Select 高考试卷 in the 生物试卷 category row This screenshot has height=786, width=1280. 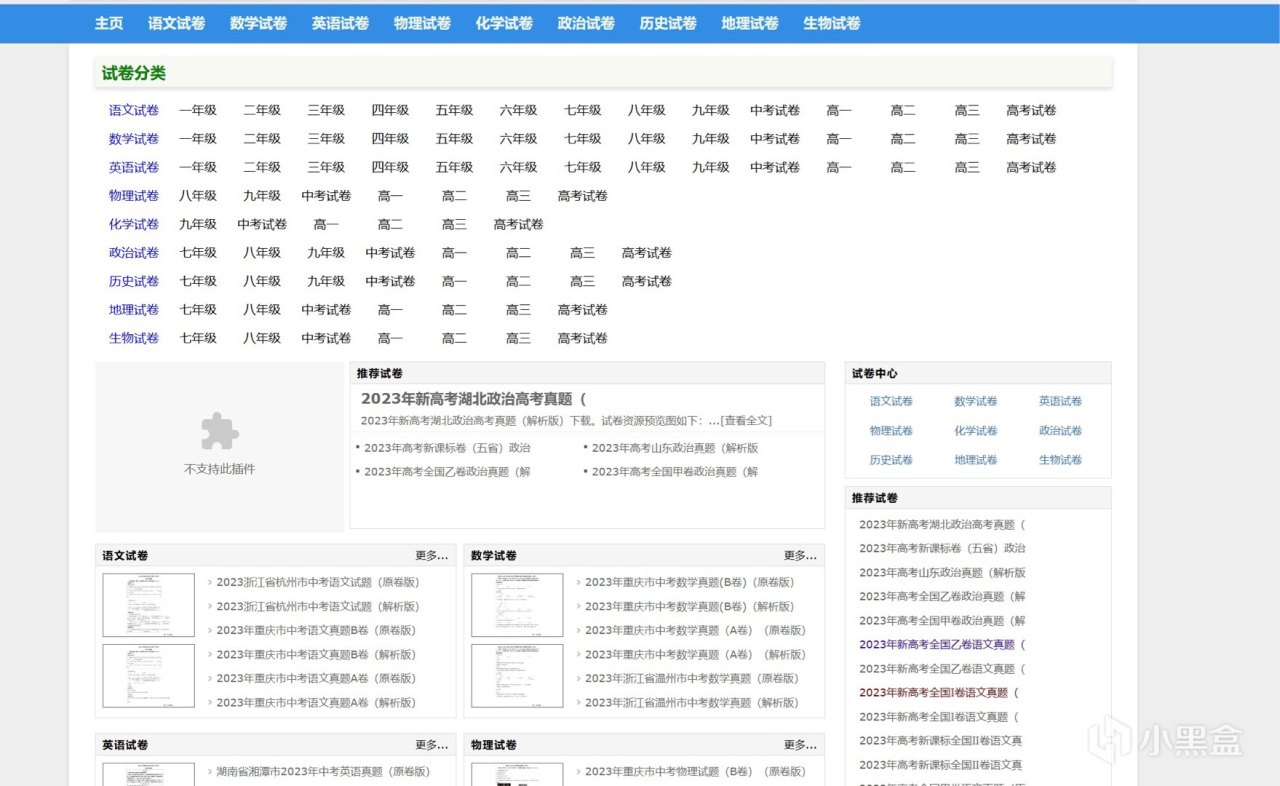(x=582, y=338)
